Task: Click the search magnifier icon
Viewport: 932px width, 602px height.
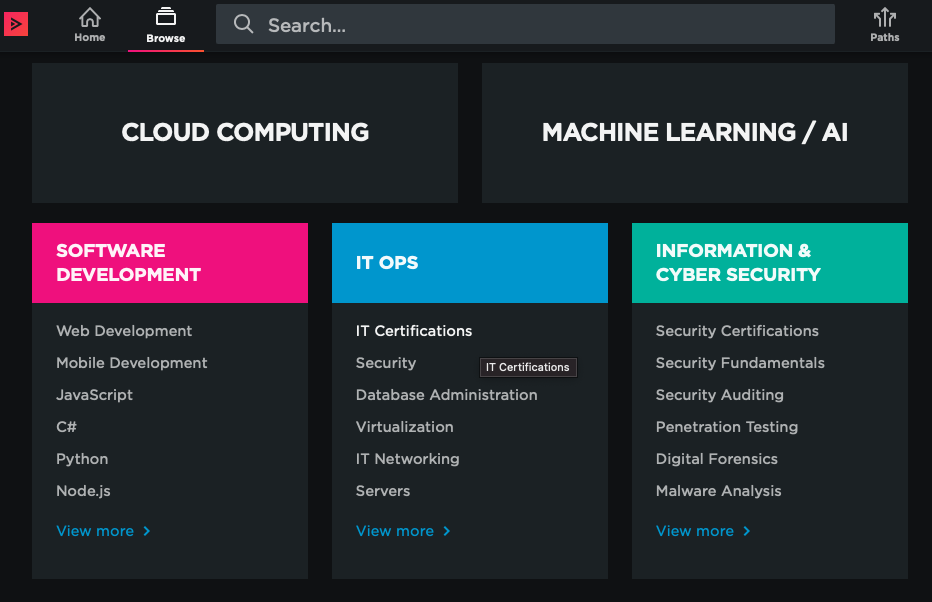Action: [x=243, y=23]
